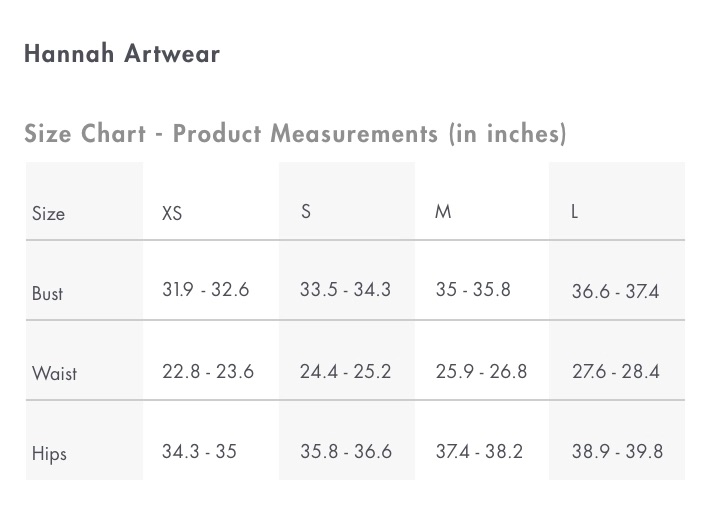Click S waist value 24.4 - 25.2
712x510 pixels.
click(x=345, y=371)
